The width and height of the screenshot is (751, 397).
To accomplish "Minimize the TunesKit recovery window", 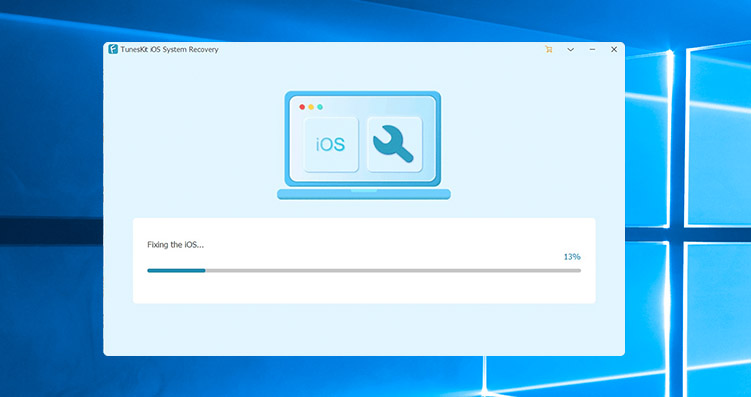I will [592, 49].
